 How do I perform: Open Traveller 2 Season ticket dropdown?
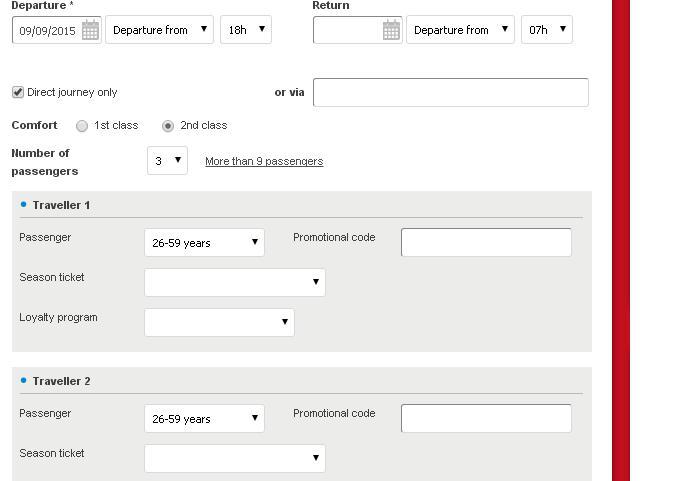(235, 458)
